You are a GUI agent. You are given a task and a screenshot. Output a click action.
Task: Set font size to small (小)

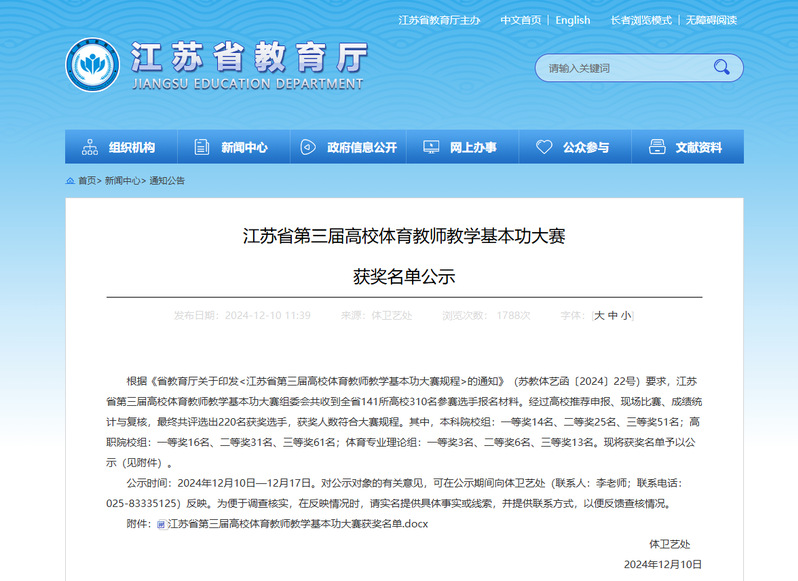626,315
